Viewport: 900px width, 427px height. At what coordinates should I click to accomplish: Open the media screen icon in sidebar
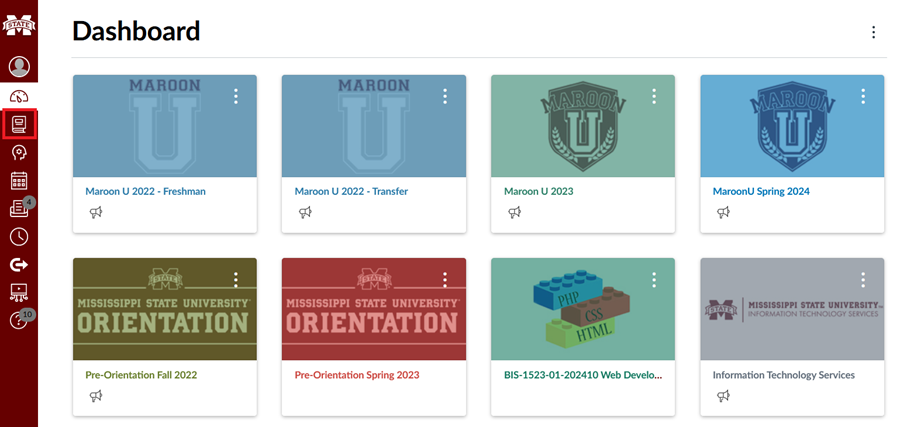[19, 293]
